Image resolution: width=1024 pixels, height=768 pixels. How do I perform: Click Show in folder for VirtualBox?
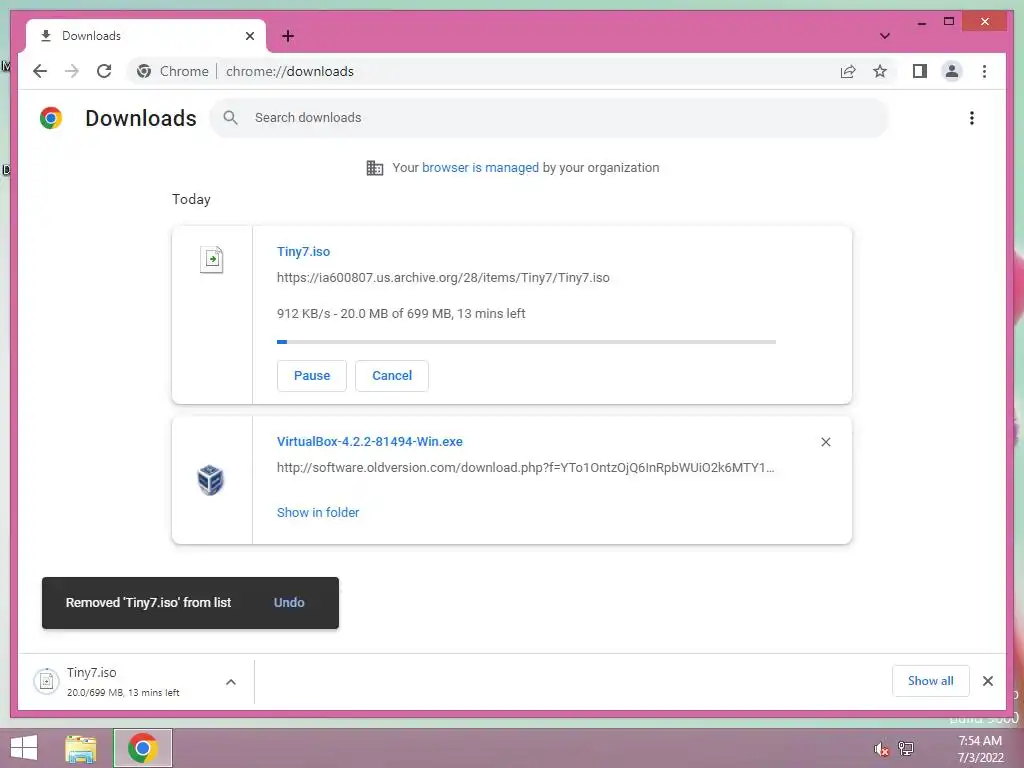[318, 513]
